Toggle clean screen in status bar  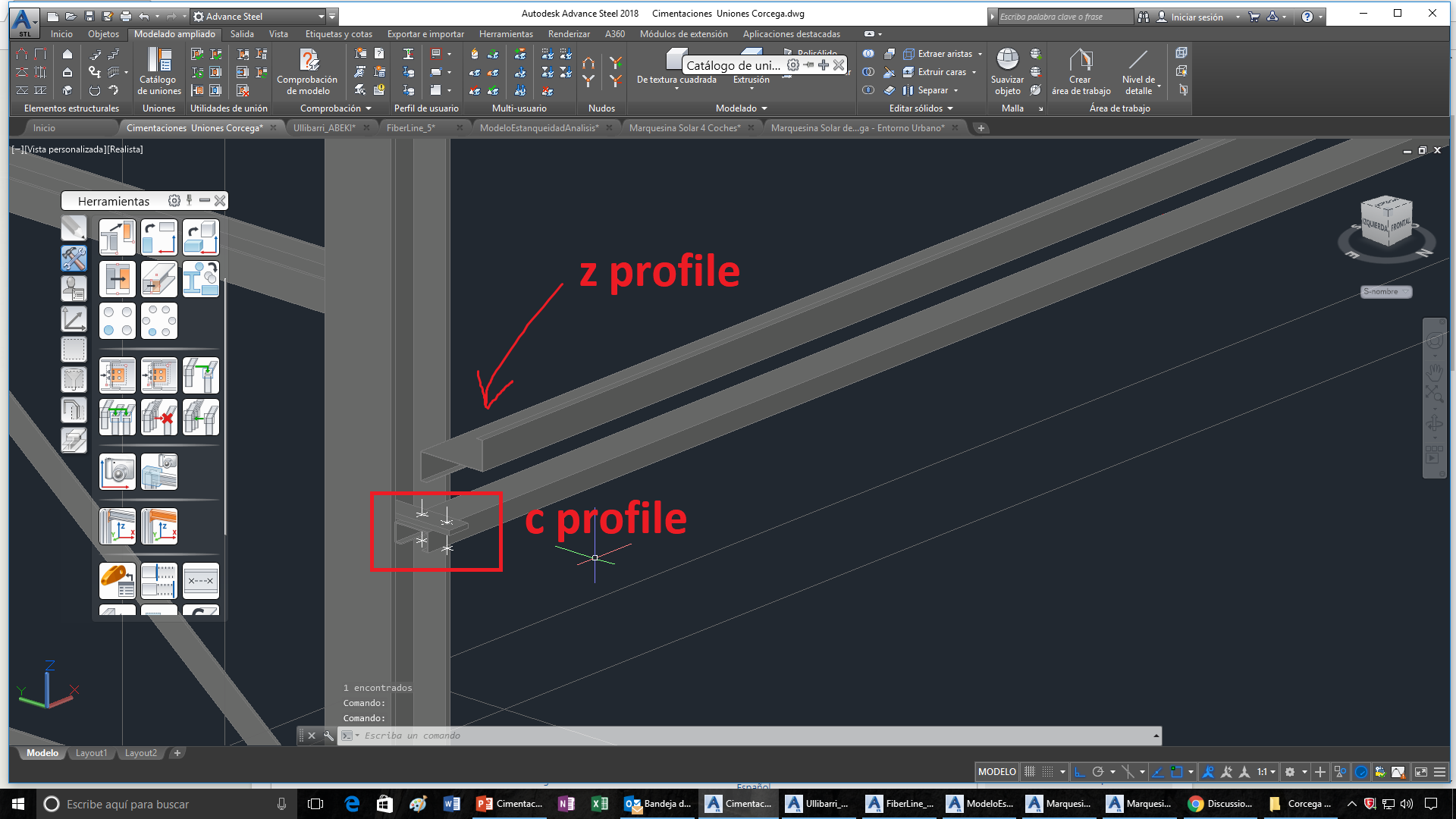click(1420, 772)
